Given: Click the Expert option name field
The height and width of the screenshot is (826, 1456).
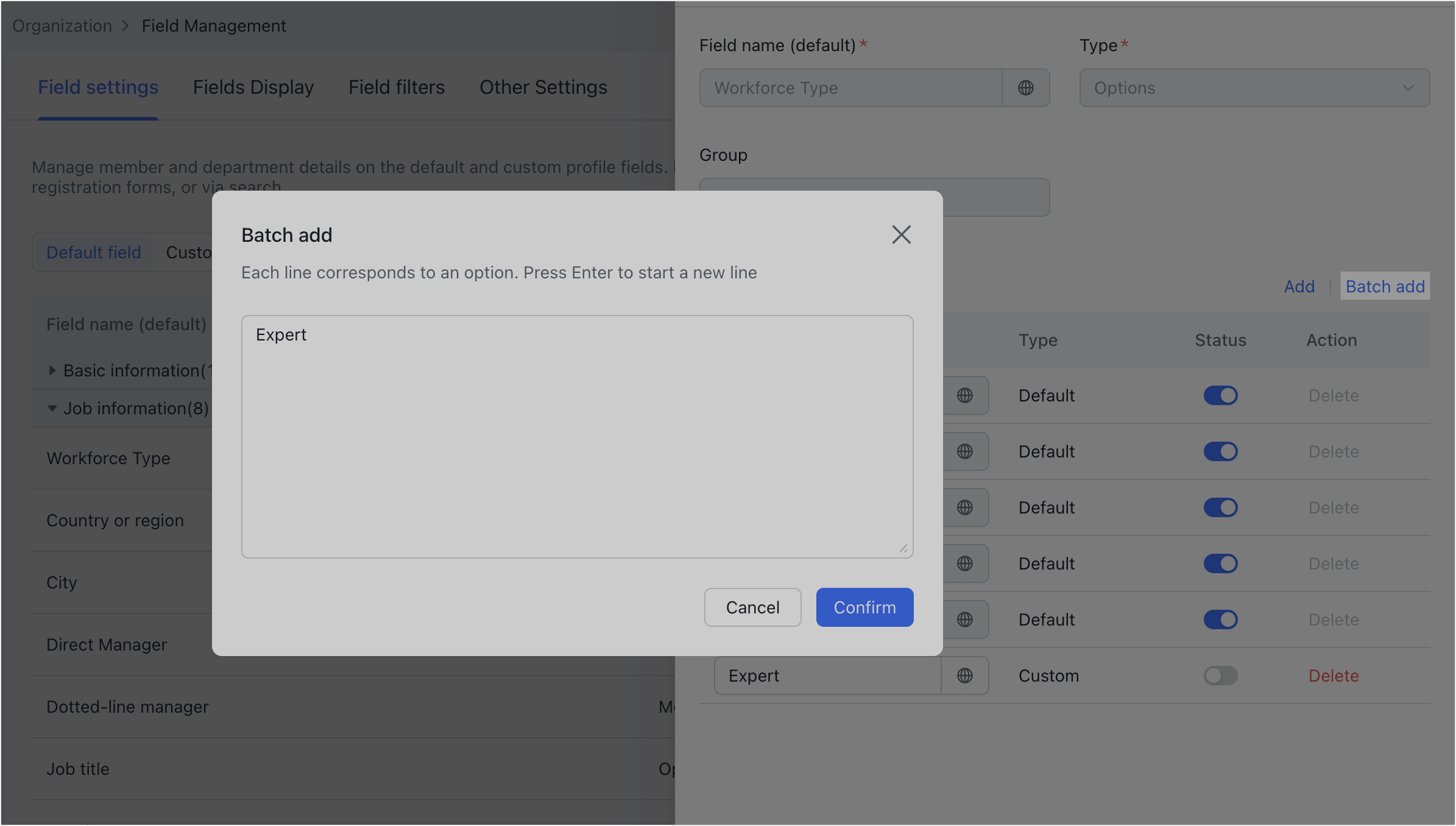Looking at the screenshot, I should 828,676.
